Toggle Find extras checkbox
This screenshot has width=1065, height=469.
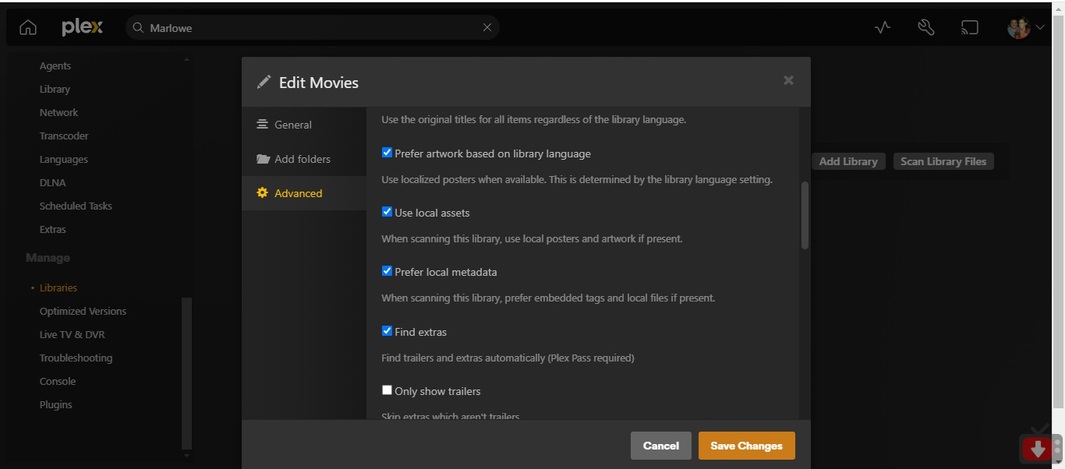coord(387,331)
